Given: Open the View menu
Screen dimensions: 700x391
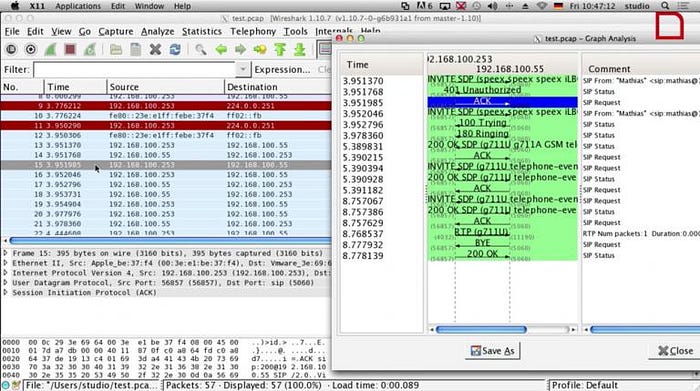Looking at the screenshot, I should pyautogui.click(x=61, y=31).
